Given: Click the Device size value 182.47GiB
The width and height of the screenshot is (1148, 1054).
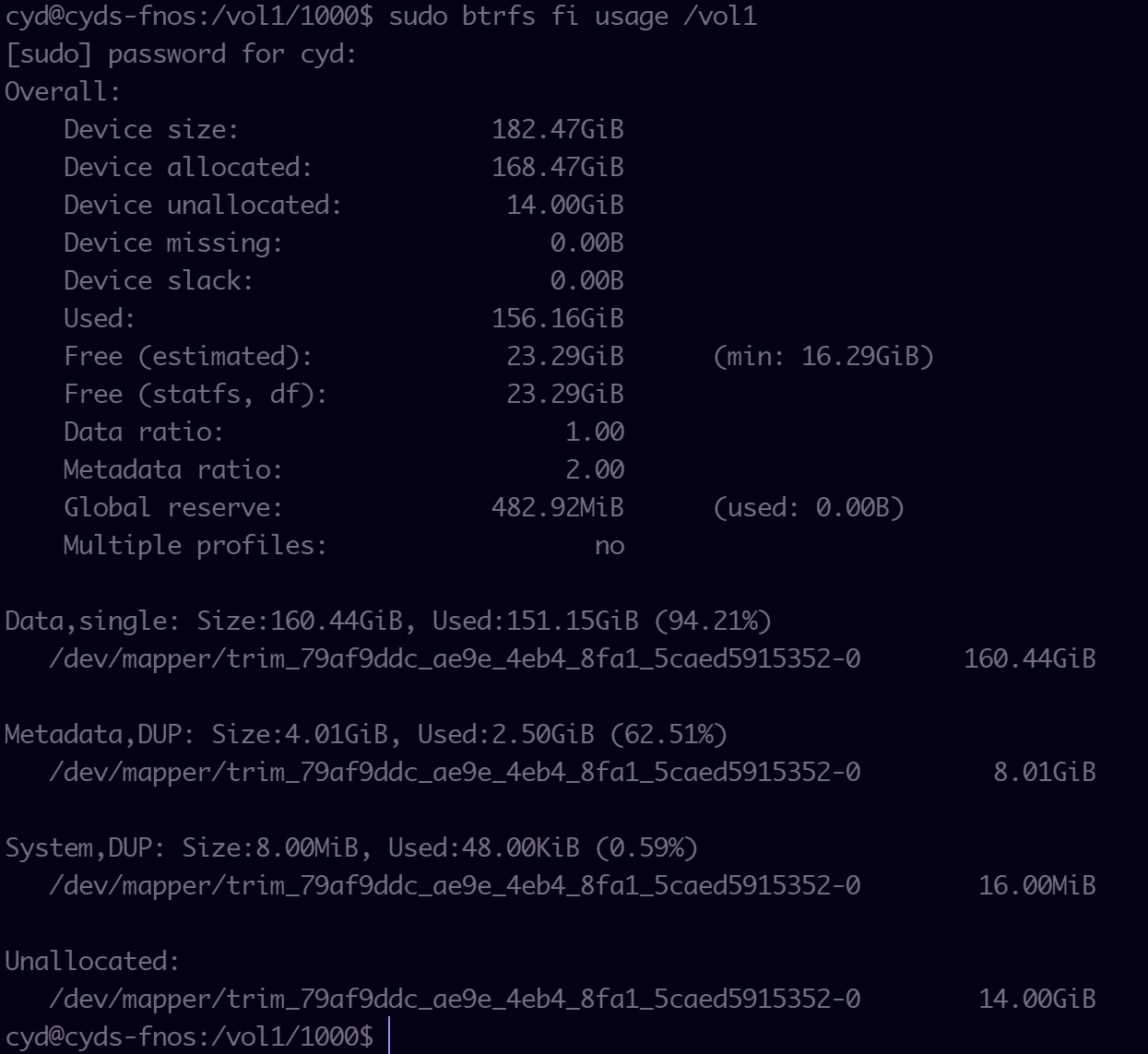Looking at the screenshot, I should [558, 129].
